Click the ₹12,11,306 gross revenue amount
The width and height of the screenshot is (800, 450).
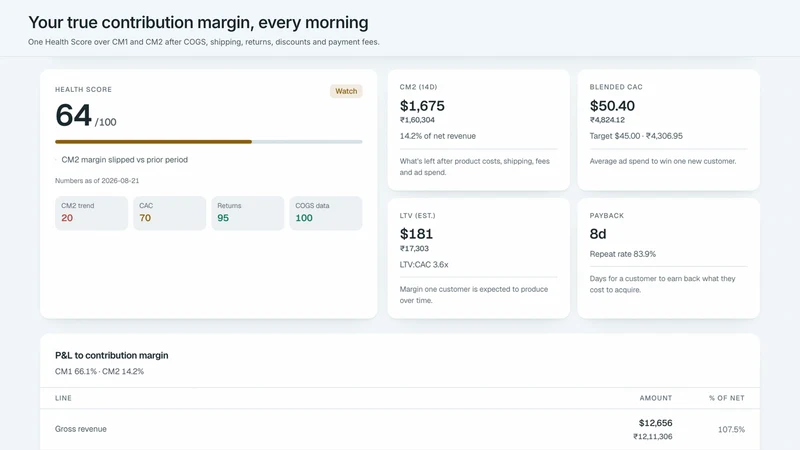653,437
